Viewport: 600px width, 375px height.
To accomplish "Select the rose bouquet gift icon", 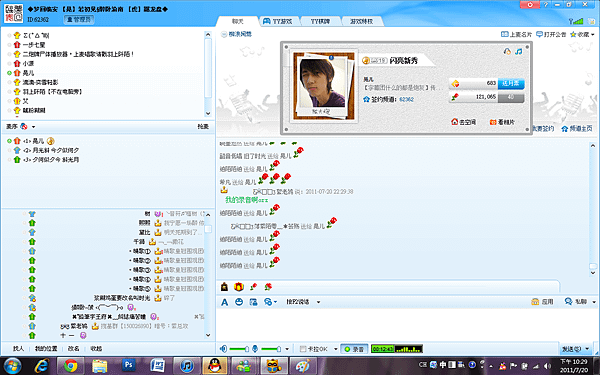I will pyautogui.click(x=268, y=286).
